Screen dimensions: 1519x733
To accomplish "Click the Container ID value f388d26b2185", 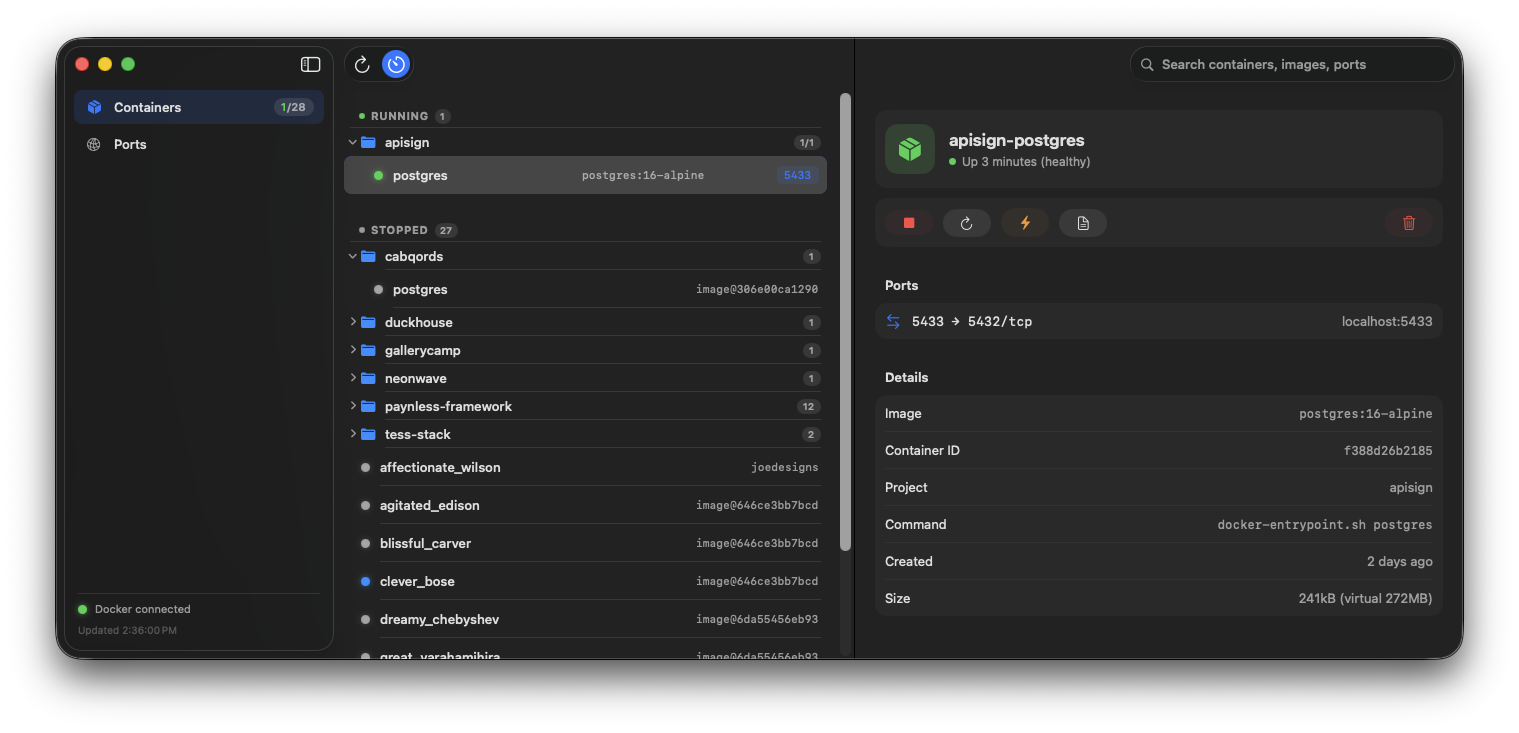I will click(1388, 451).
